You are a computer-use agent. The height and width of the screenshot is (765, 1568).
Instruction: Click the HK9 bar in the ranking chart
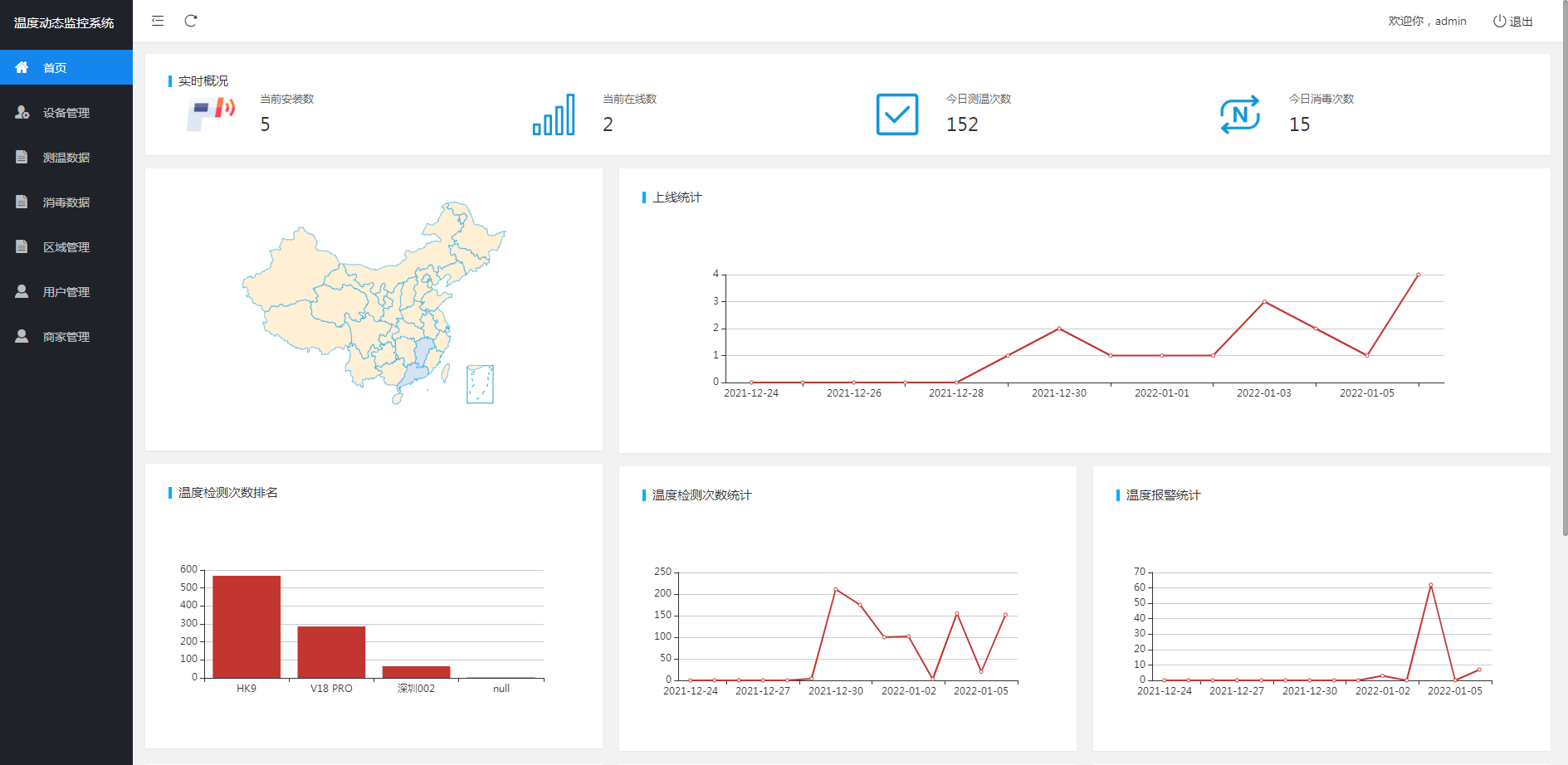point(247,626)
